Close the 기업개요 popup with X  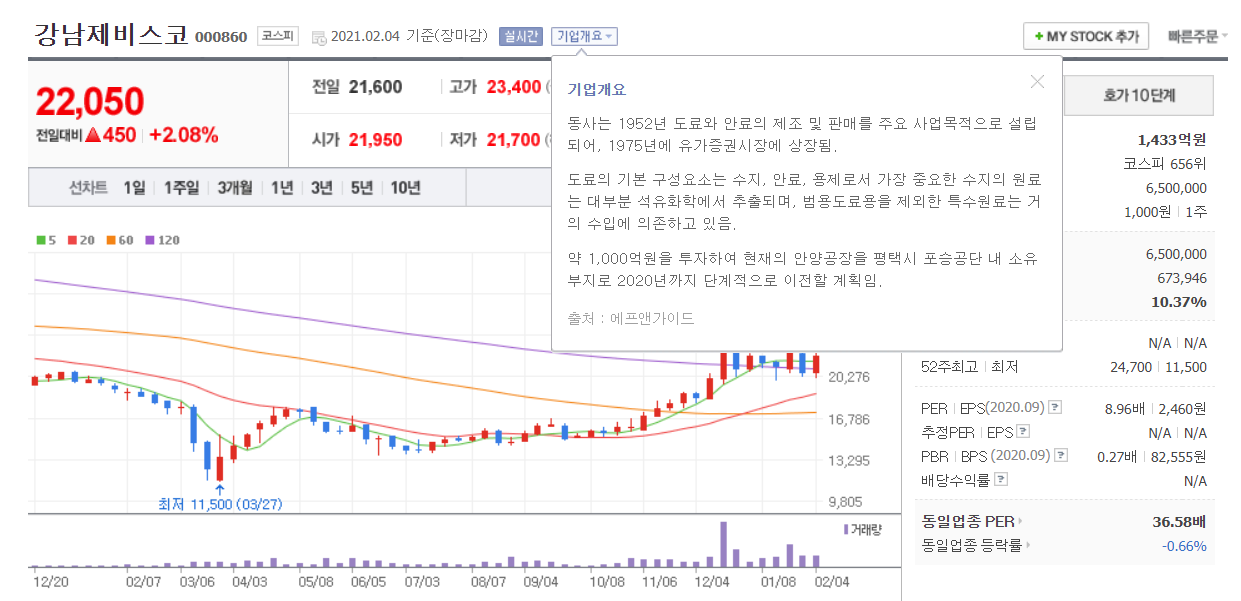coord(1037,82)
